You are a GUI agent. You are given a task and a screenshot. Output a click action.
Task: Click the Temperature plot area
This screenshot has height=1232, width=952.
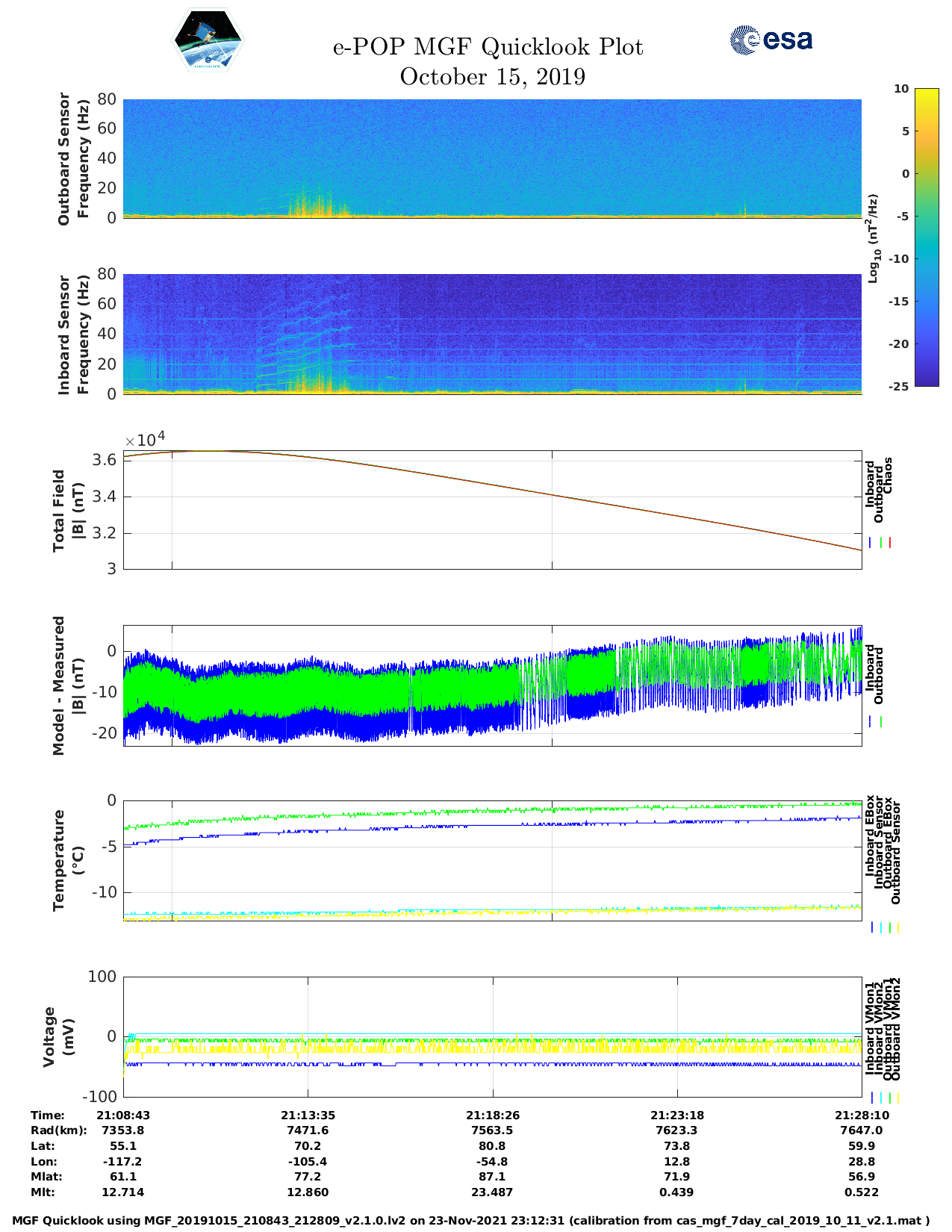(x=492, y=860)
